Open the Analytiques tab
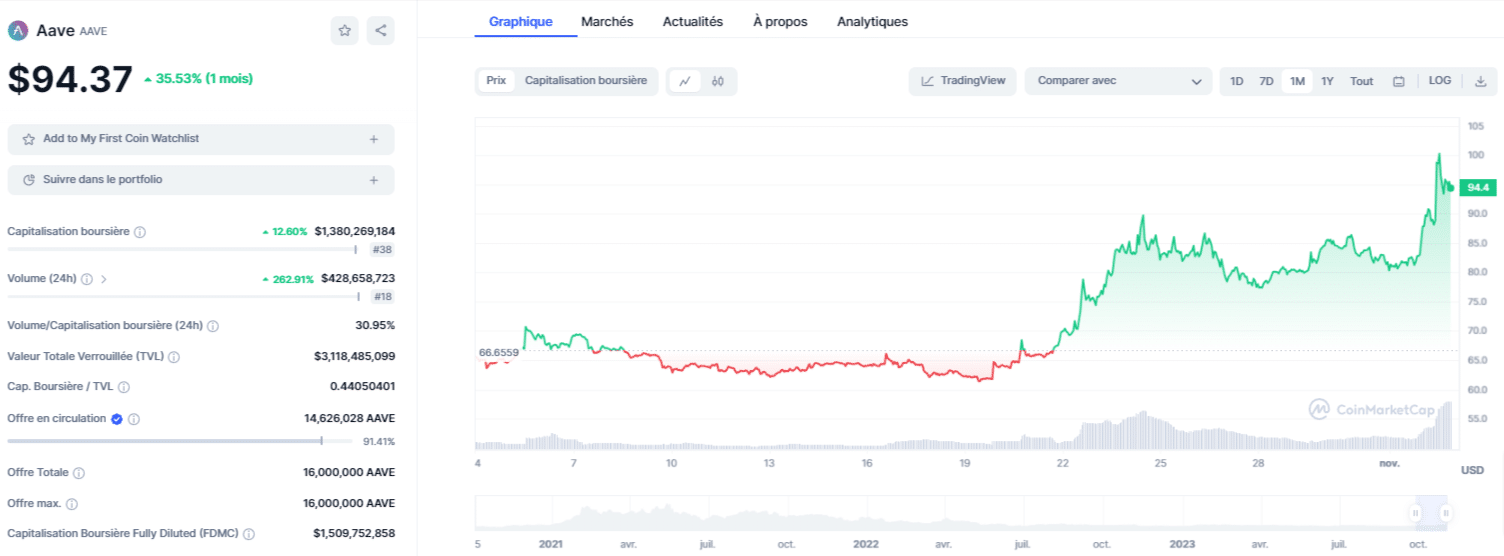Image resolution: width=1504 pixels, height=556 pixels. point(872,21)
